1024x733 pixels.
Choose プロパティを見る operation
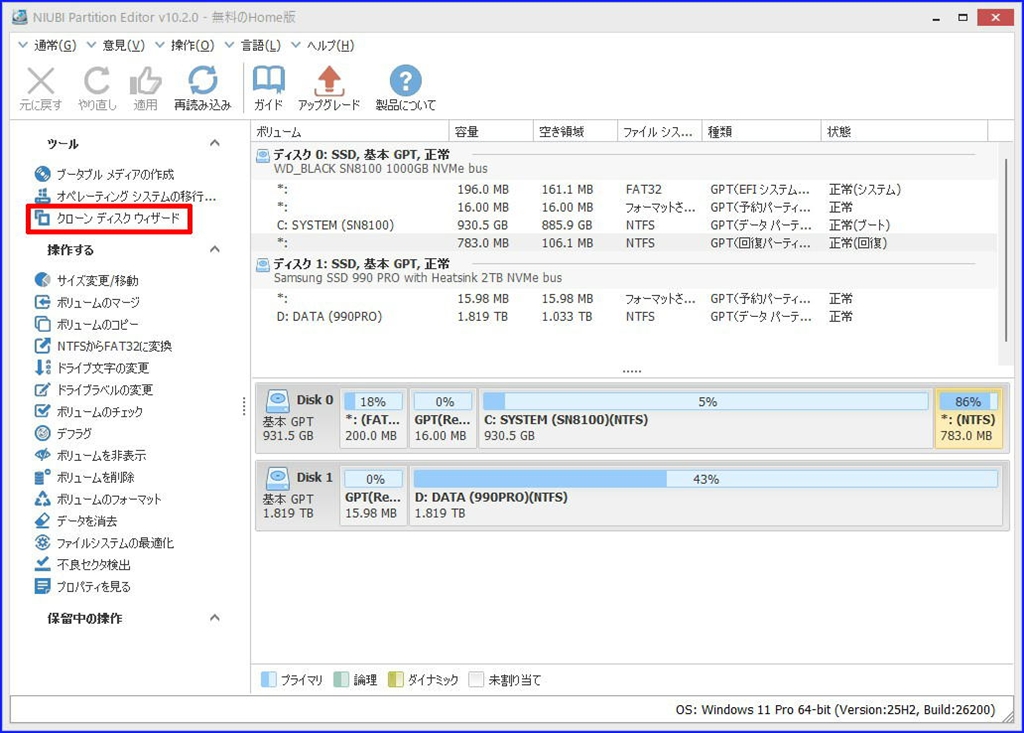click(x=83, y=587)
